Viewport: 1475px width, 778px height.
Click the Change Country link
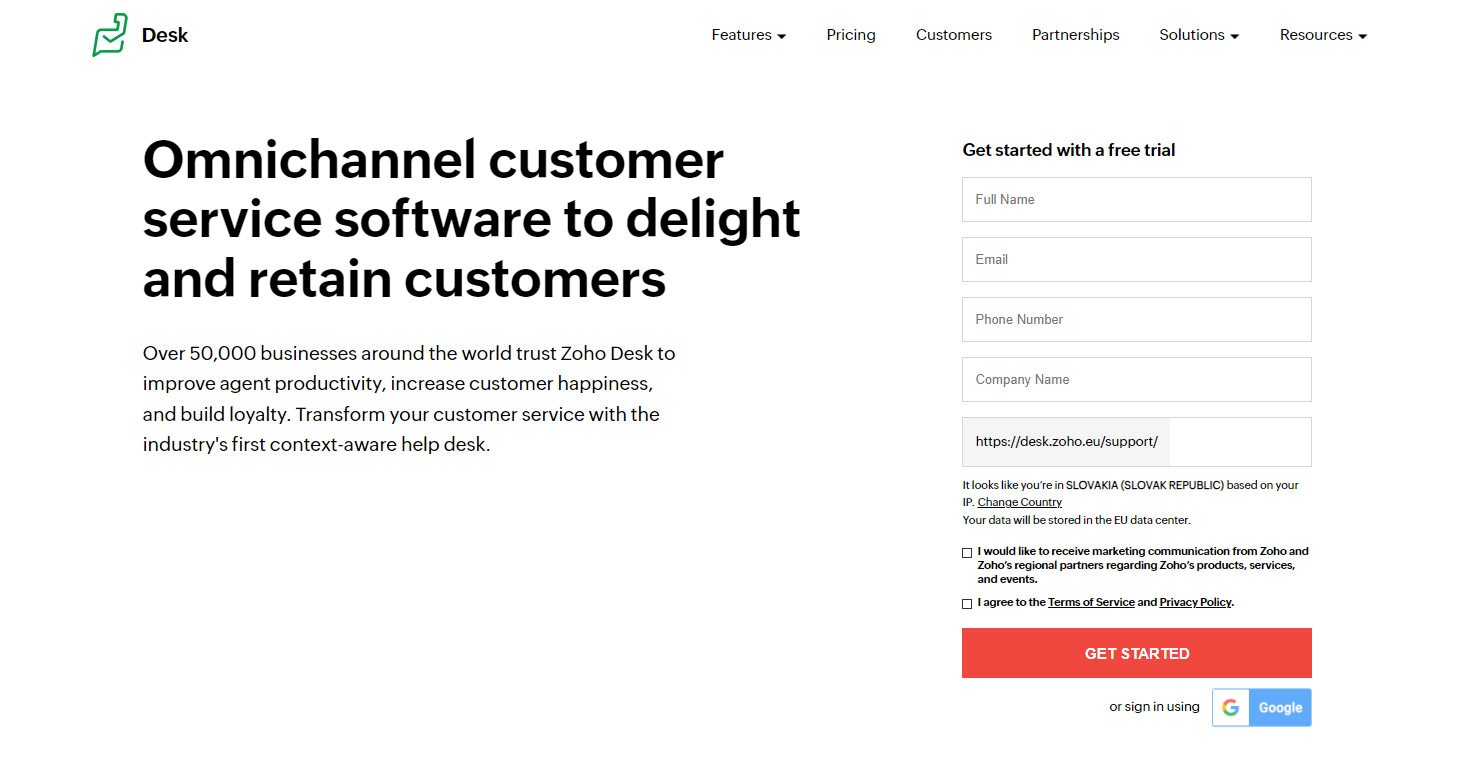click(1019, 502)
